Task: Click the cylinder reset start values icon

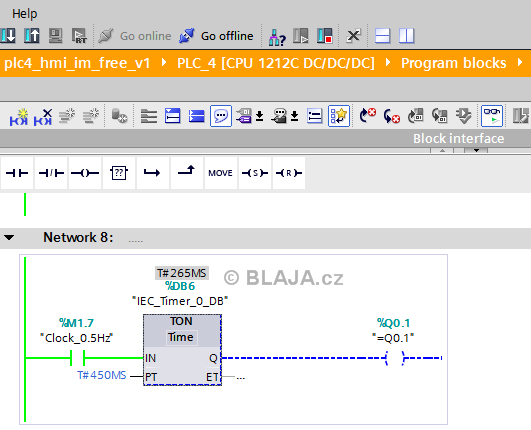Action: (119, 116)
